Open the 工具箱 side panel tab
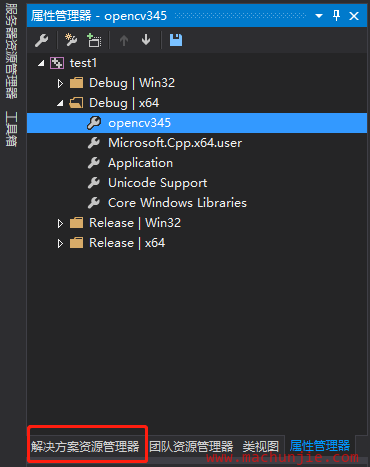The width and height of the screenshot is (370, 467). point(11,129)
